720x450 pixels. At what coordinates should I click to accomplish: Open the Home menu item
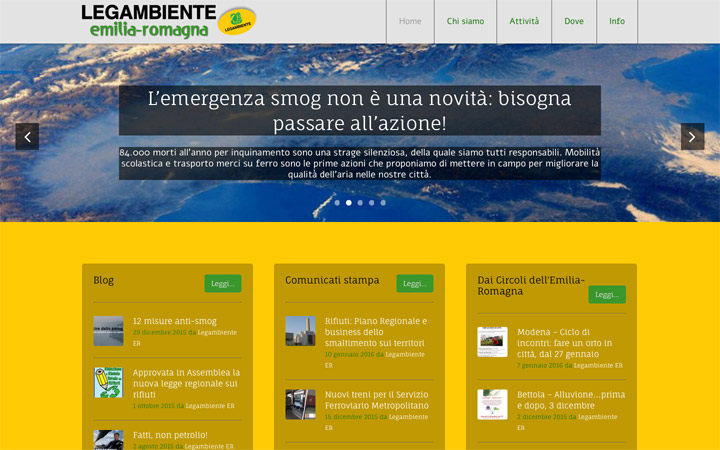coord(410,21)
